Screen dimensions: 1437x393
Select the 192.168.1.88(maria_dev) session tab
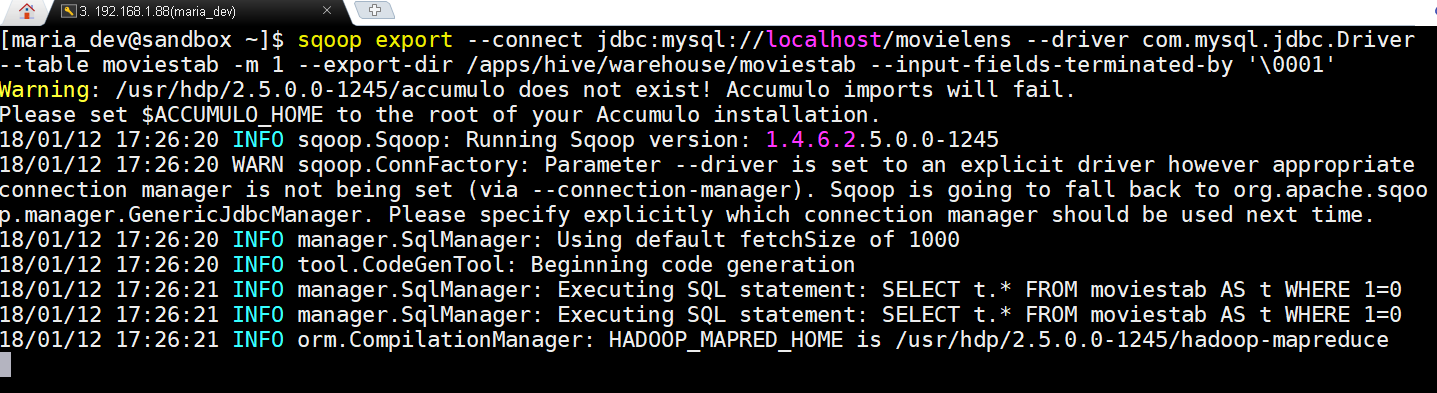tap(195, 12)
